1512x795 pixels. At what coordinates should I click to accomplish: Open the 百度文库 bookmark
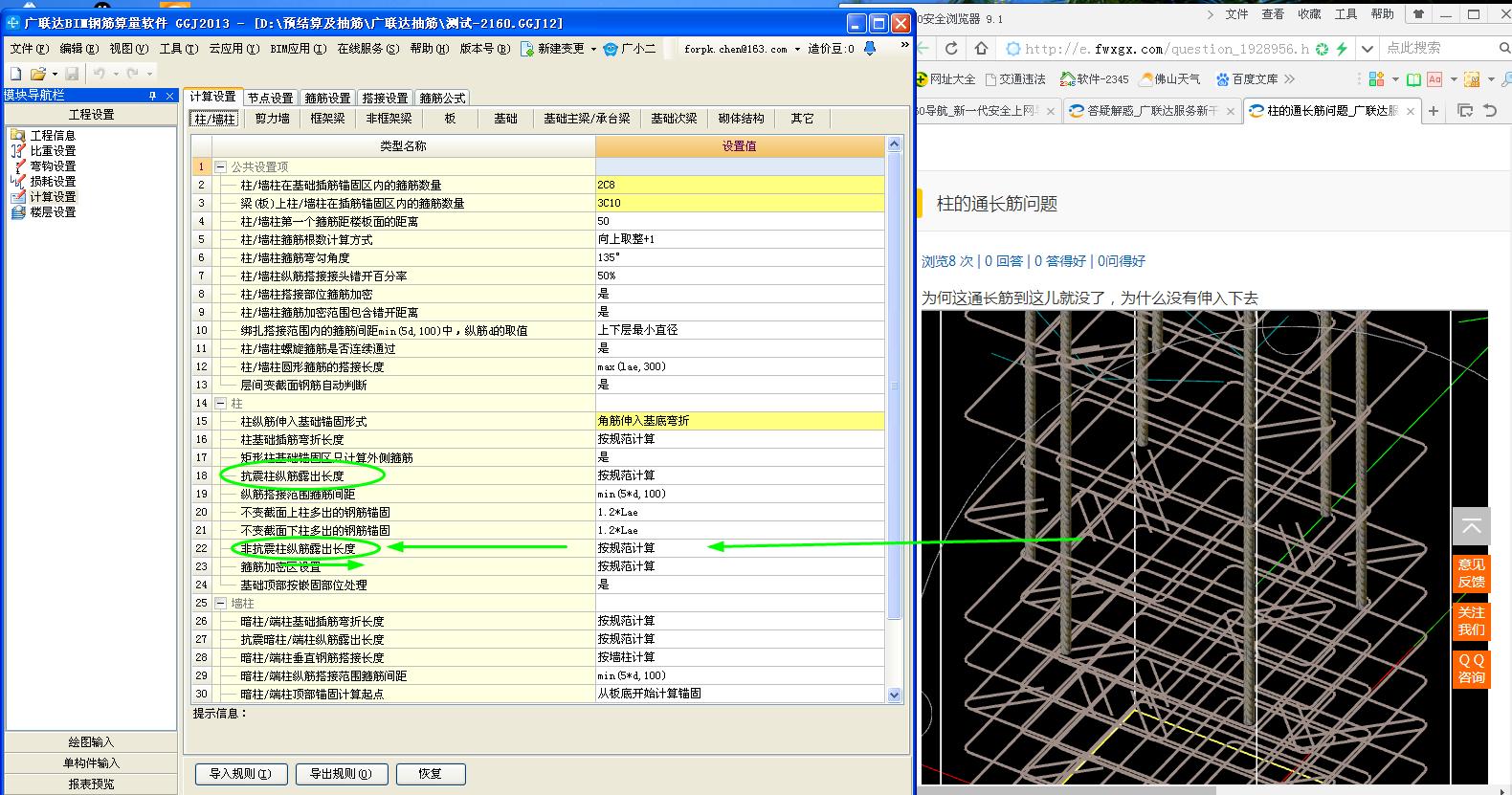pyautogui.click(x=1247, y=79)
